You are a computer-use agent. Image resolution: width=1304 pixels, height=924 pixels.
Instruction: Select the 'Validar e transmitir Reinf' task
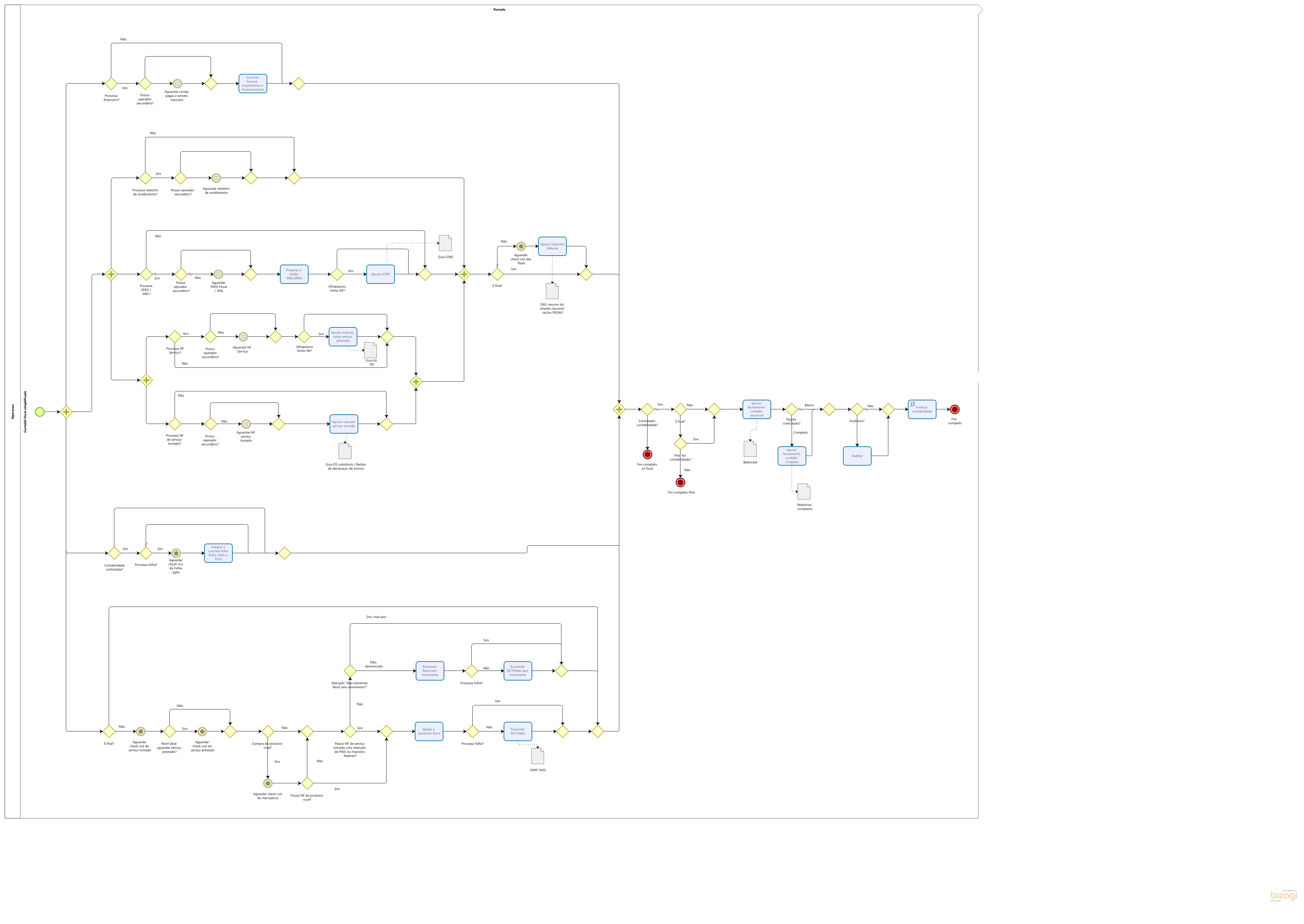(429, 732)
